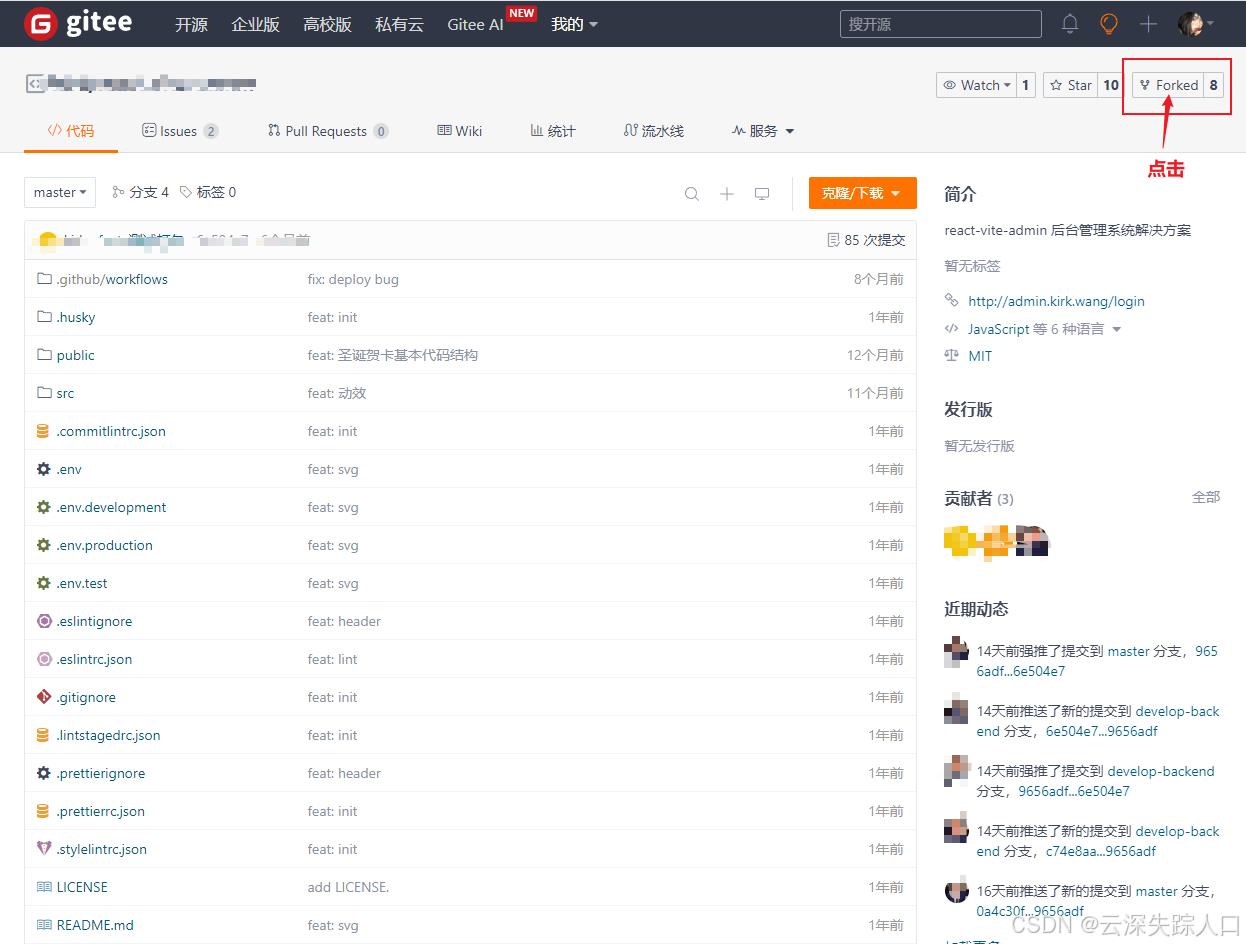
Task: Open the 85 次提交 commits link
Action: coord(866,240)
